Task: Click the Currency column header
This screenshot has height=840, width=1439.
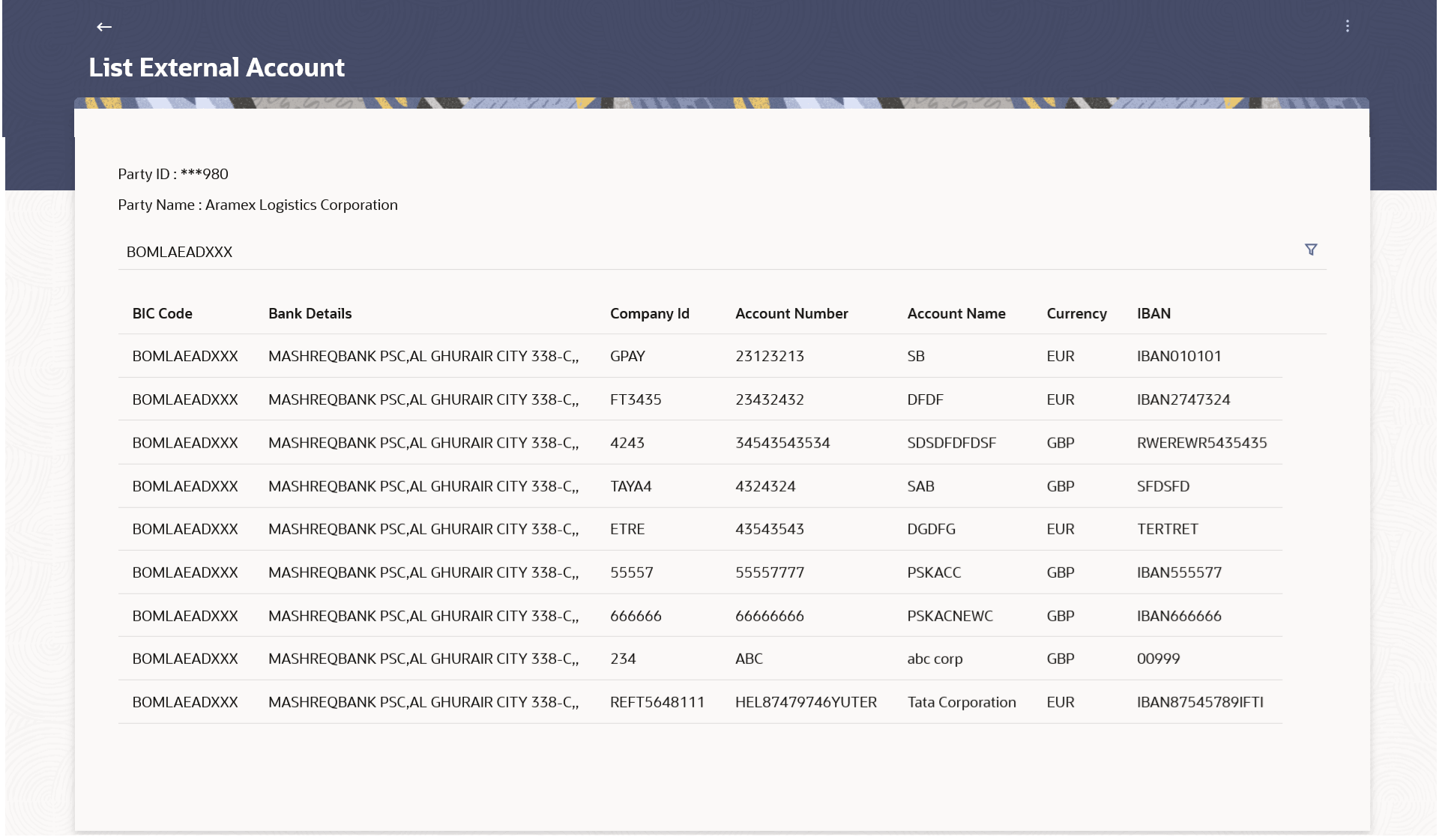Action: tap(1076, 313)
